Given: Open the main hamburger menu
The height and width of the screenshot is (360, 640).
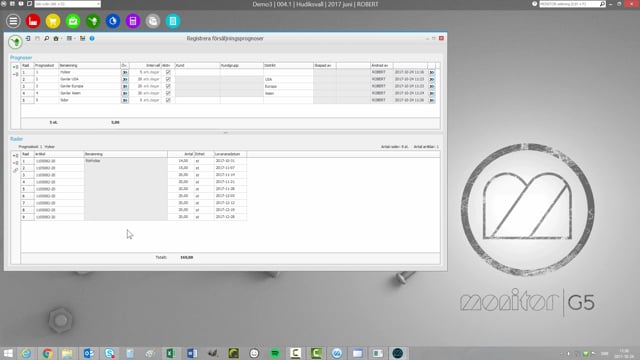Looking at the screenshot, I should (x=13, y=21).
